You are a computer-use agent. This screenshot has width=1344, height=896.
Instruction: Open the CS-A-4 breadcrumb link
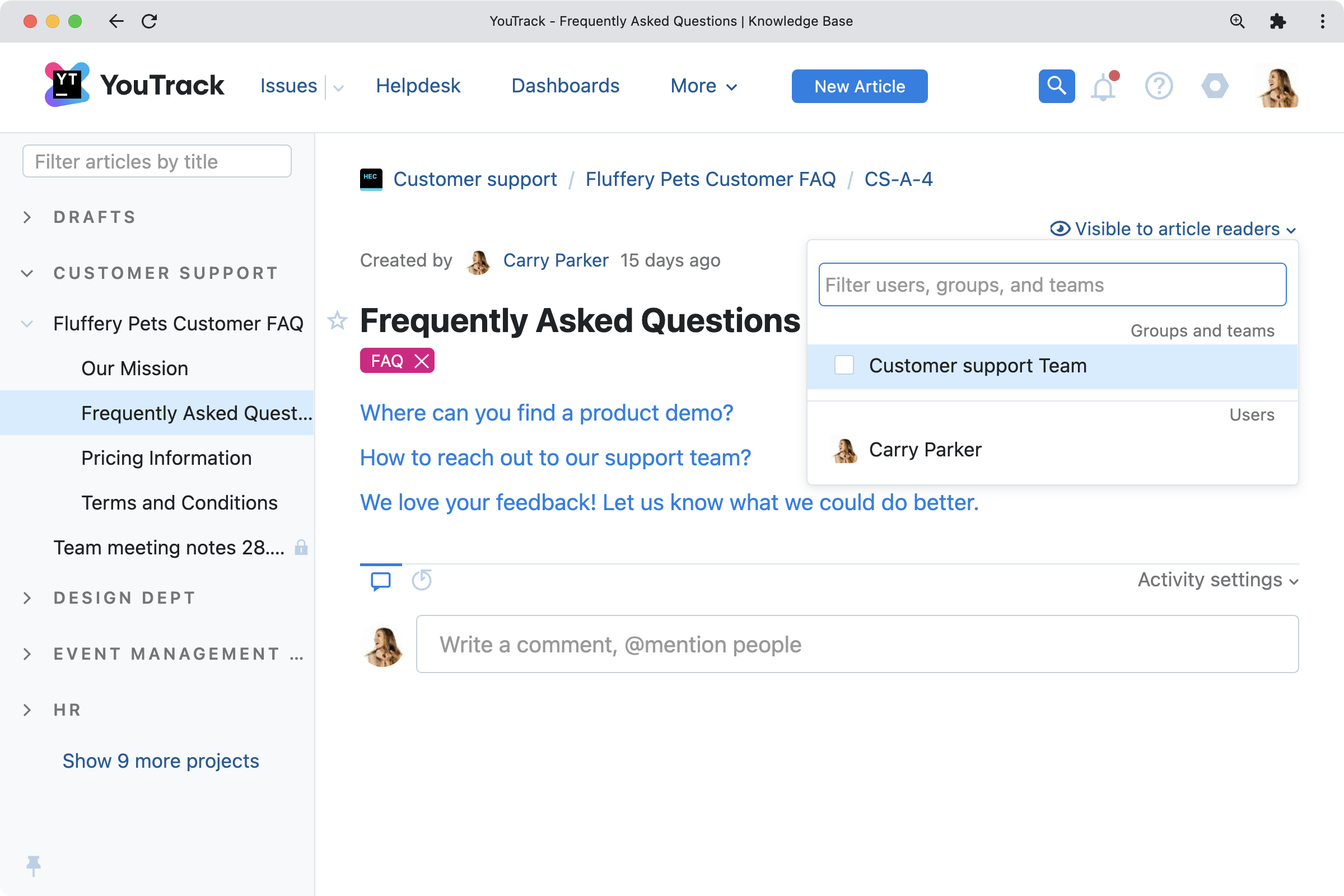pyautogui.click(x=898, y=179)
